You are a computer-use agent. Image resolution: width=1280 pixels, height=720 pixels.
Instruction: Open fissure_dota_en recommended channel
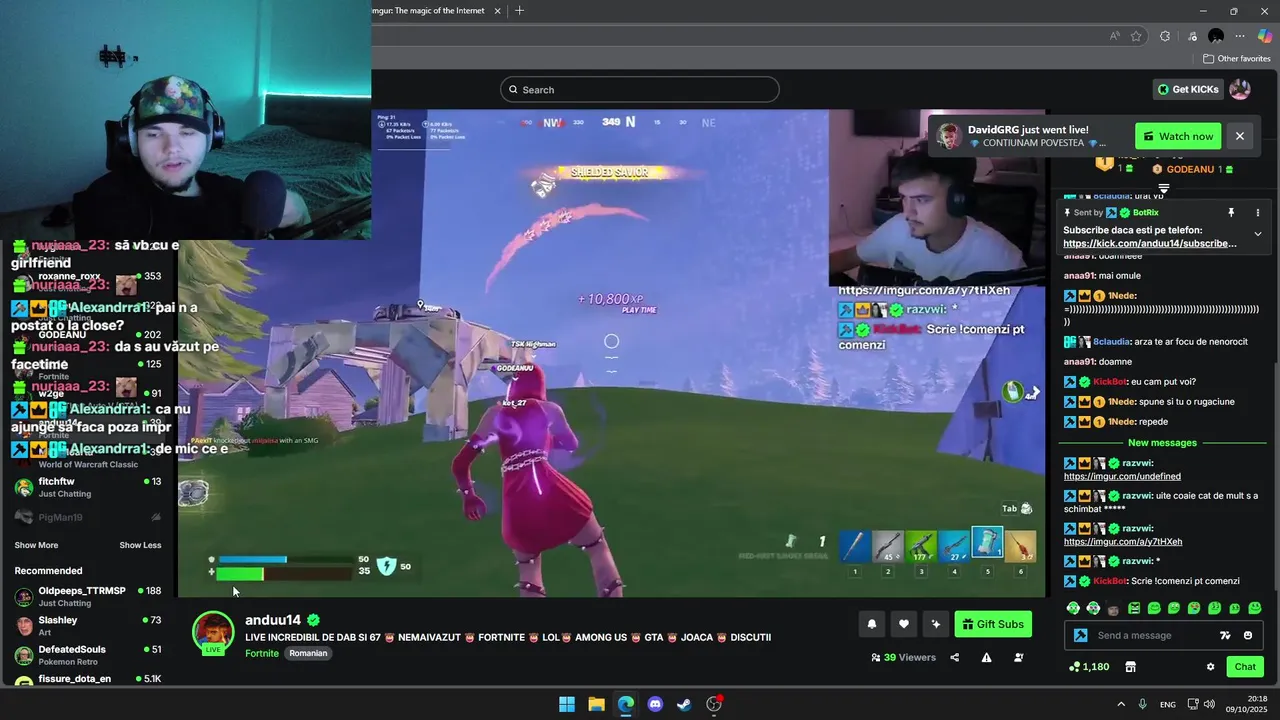pos(87,679)
